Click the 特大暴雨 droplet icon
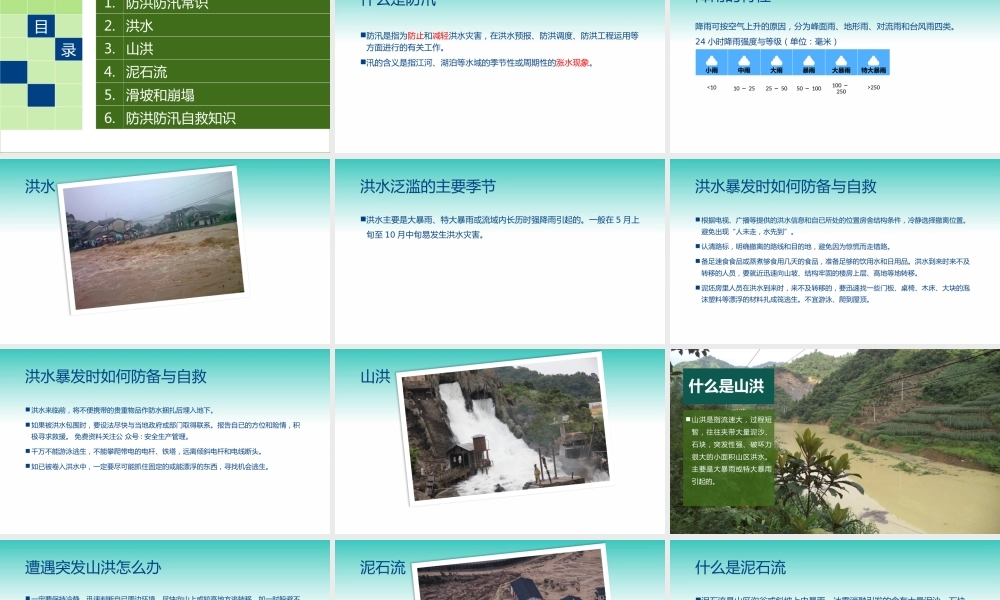This screenshot has width=1000, height=600. click(874, 62)
